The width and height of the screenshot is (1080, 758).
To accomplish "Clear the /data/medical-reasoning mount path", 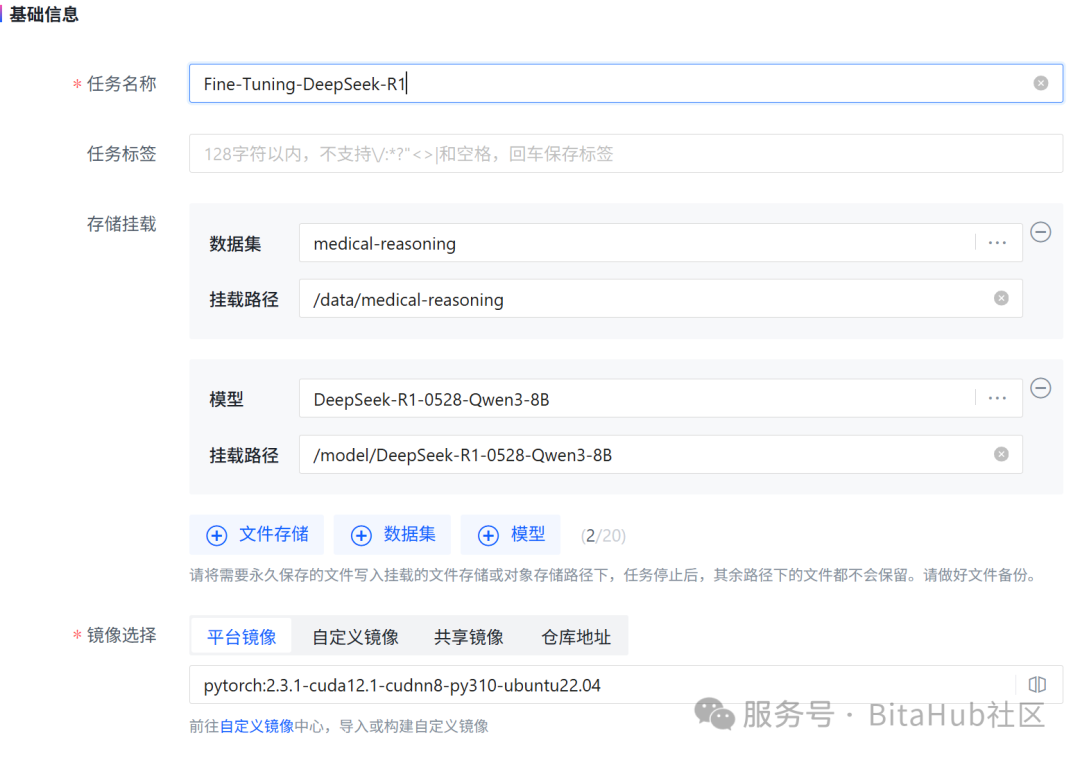I will pos(1001,298).
